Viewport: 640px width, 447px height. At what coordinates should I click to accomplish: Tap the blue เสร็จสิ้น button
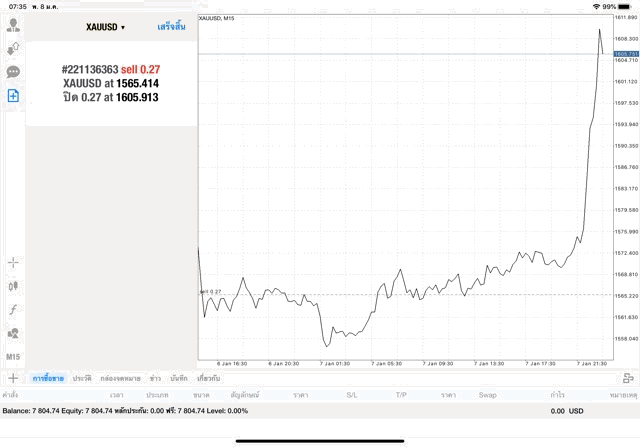171,27
